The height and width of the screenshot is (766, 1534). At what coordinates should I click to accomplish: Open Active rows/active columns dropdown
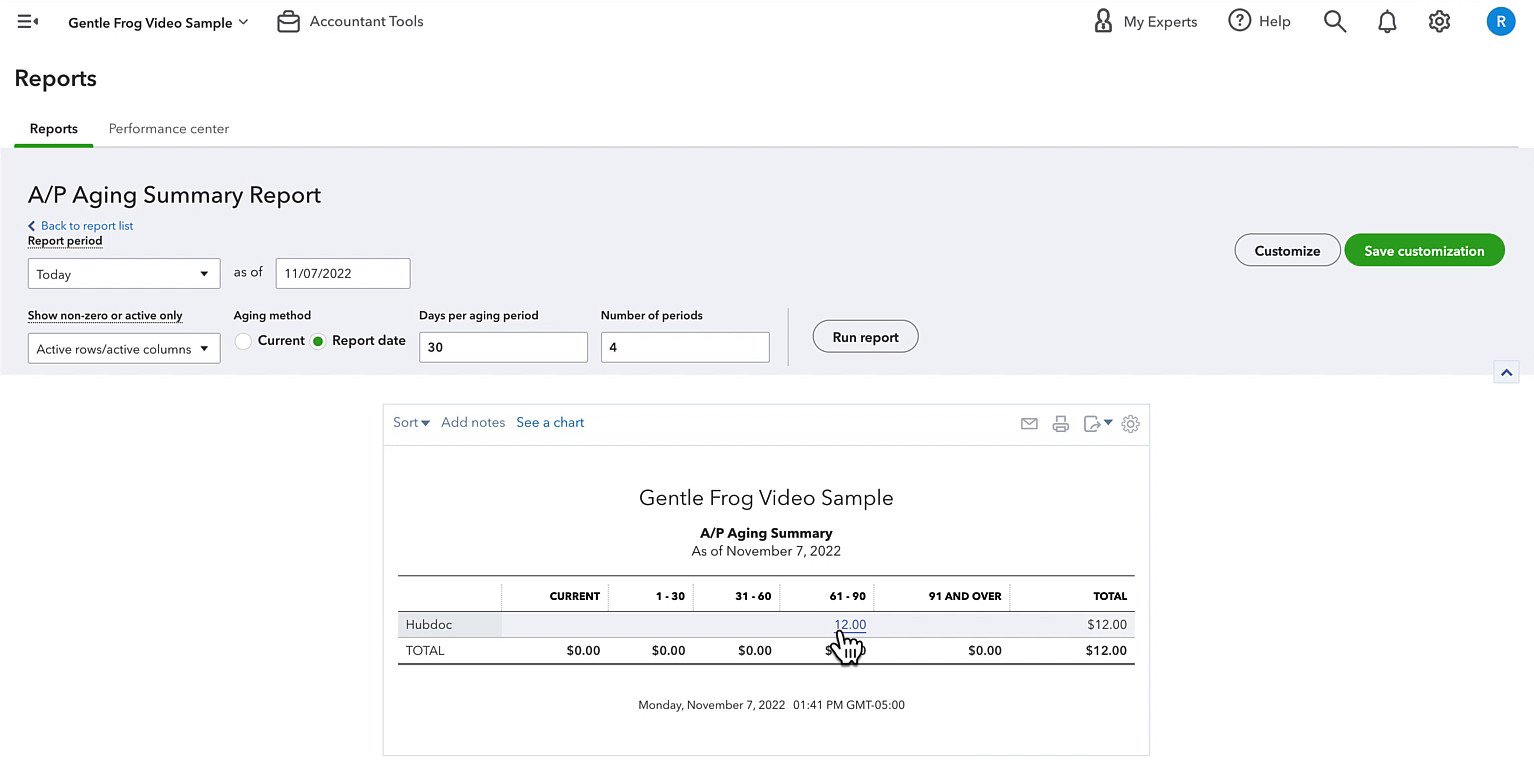point(124,349)
